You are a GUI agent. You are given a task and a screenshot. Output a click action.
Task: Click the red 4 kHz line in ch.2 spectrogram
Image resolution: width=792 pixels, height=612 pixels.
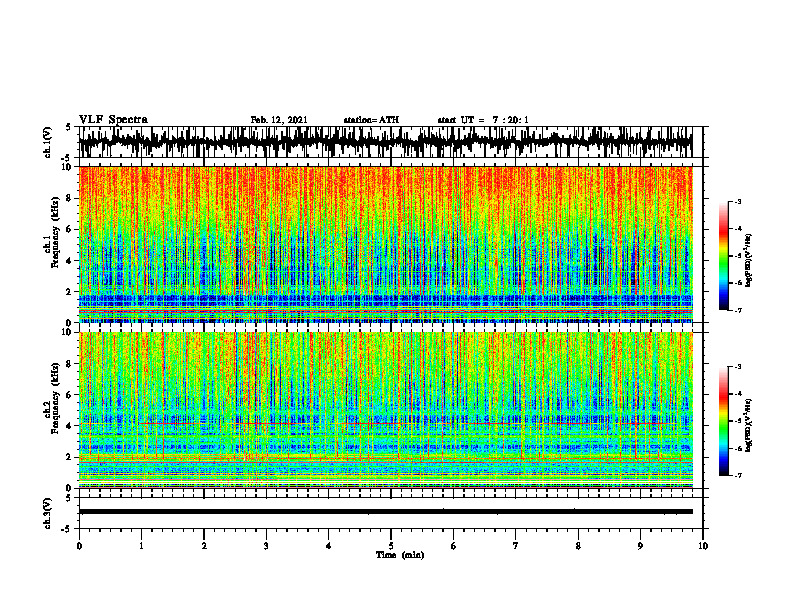click(385, 424)
